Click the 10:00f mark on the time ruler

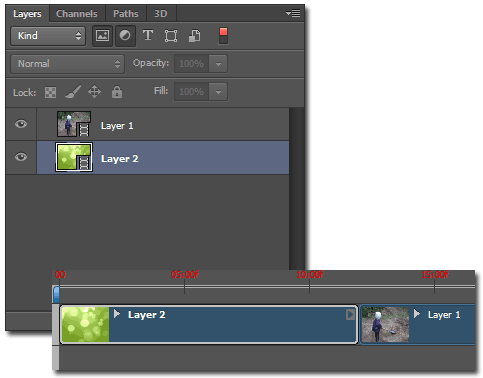click(310, 275)
